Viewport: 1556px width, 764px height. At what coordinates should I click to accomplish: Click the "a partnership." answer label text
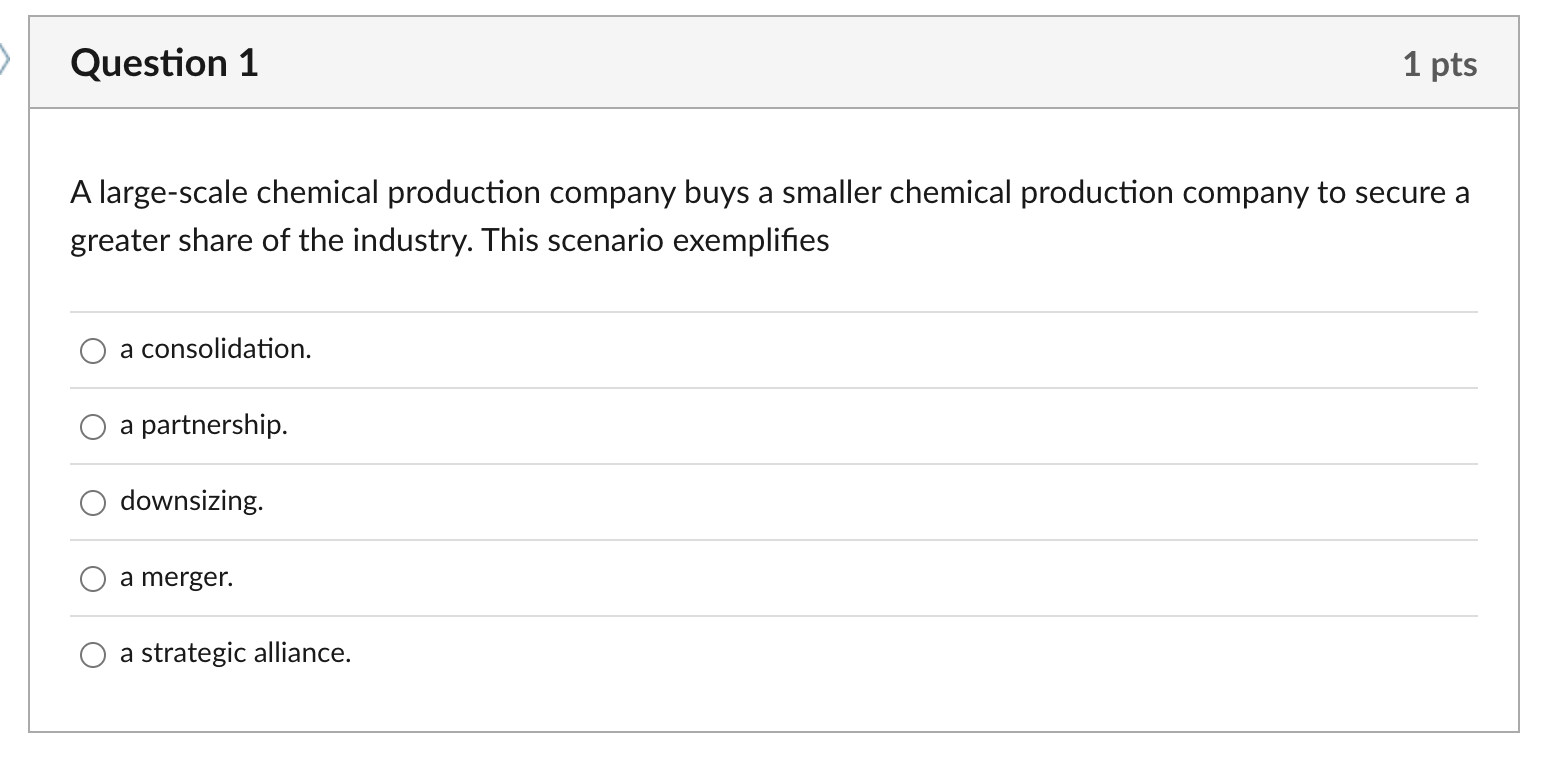[x=203, y=425]
